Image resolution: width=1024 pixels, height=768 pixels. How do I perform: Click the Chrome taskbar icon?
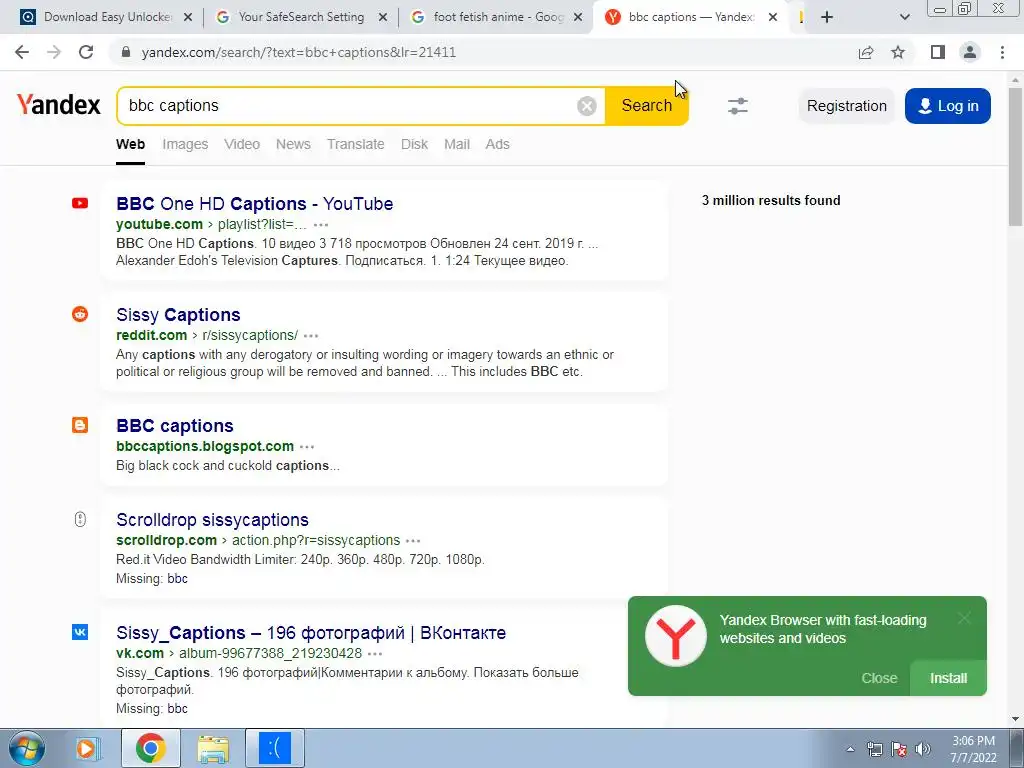tap(150, 748)
